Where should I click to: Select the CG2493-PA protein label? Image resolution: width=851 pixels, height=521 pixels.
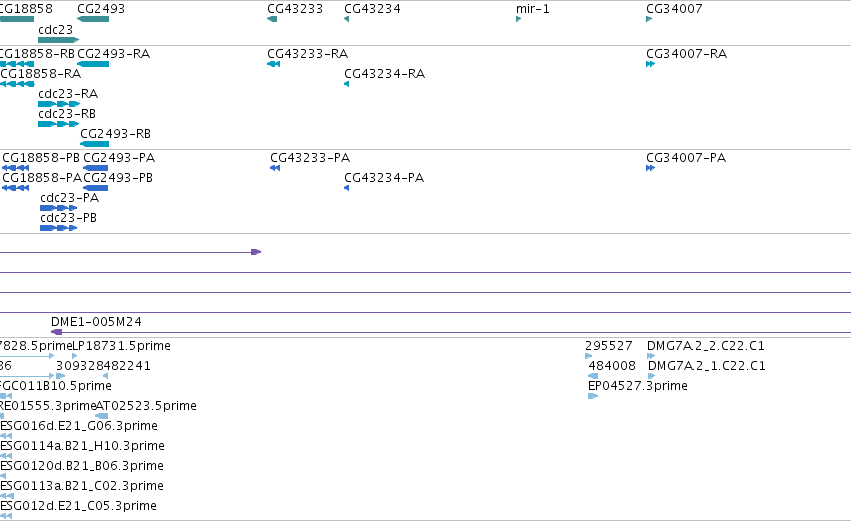point(119,157)
